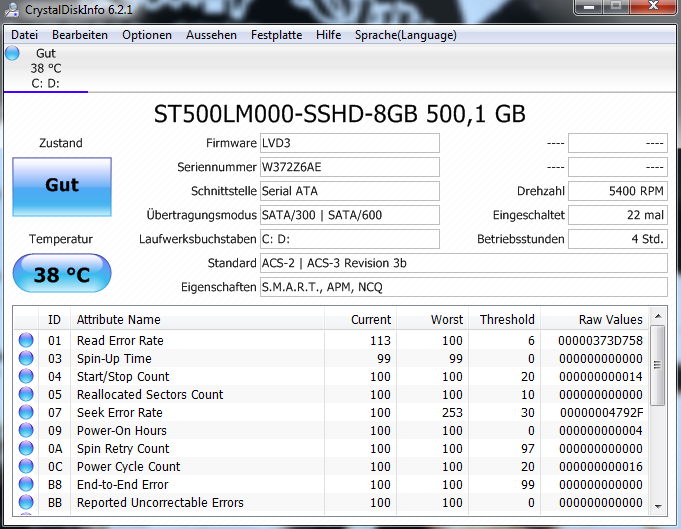Click the Threshold value 97
This screenshot has height=529, width=681.
pos(528,449)
